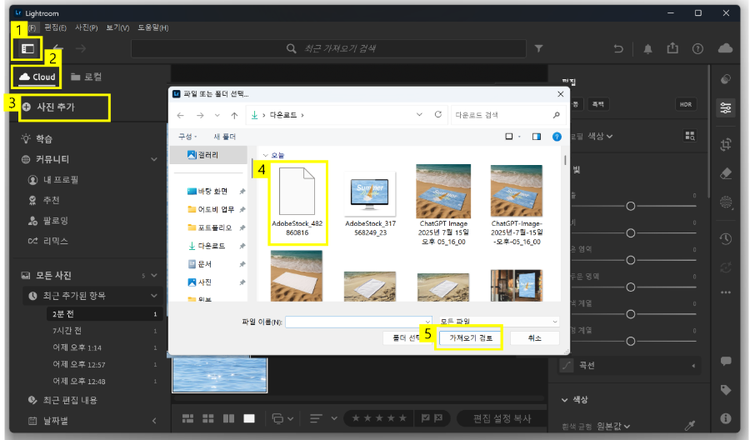Open the 원본값 white balance dropdown

point(613,426)
